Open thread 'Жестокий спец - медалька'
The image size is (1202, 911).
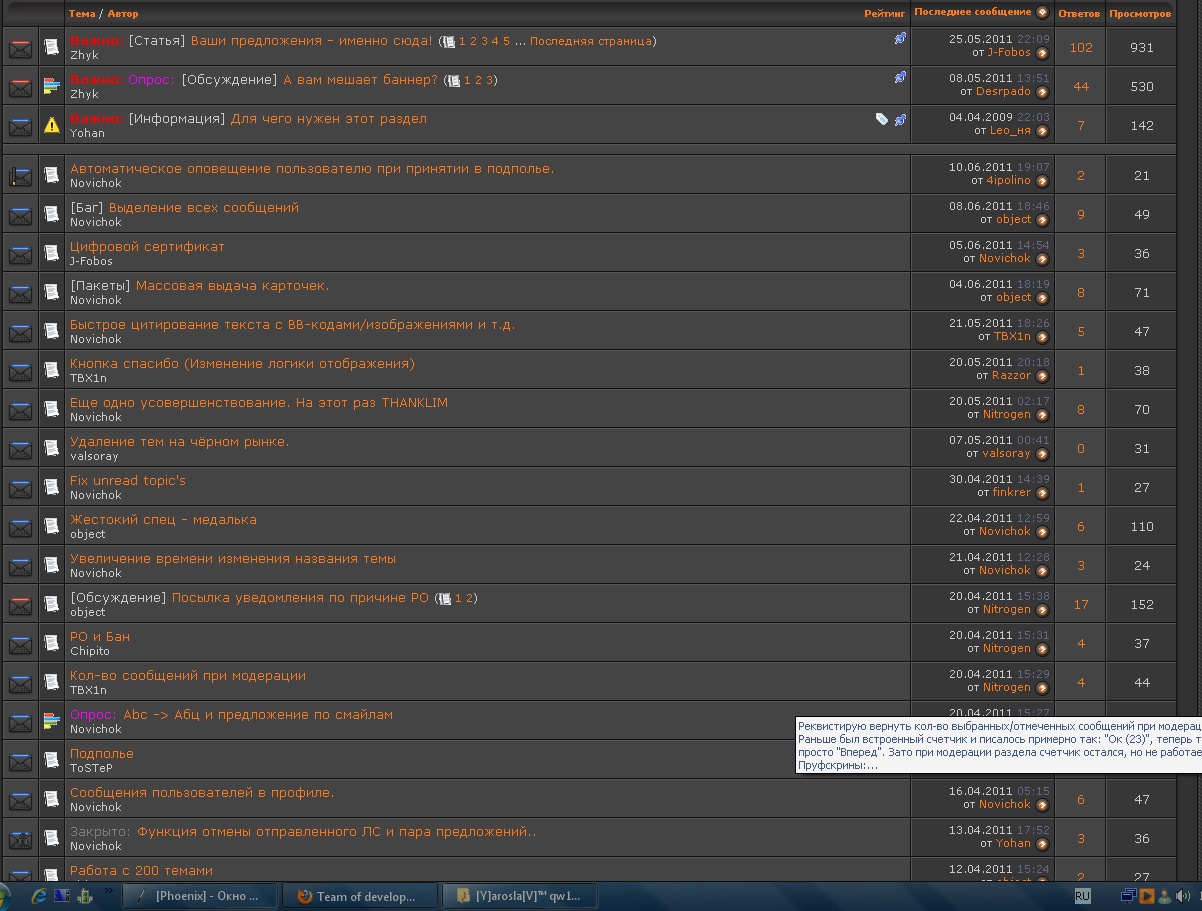pyautogui.click(x=163, y=519)
